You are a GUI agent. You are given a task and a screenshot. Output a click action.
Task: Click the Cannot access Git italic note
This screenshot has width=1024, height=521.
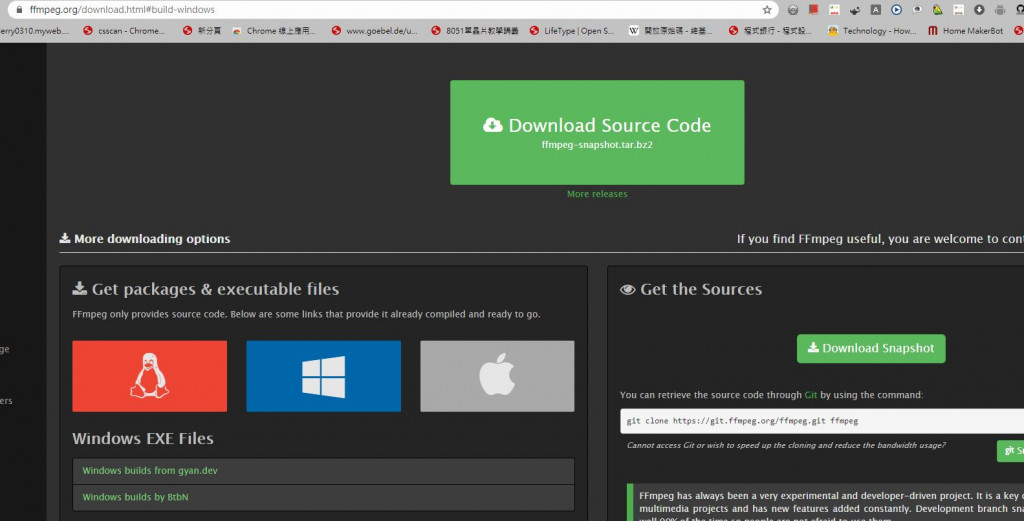786,445
